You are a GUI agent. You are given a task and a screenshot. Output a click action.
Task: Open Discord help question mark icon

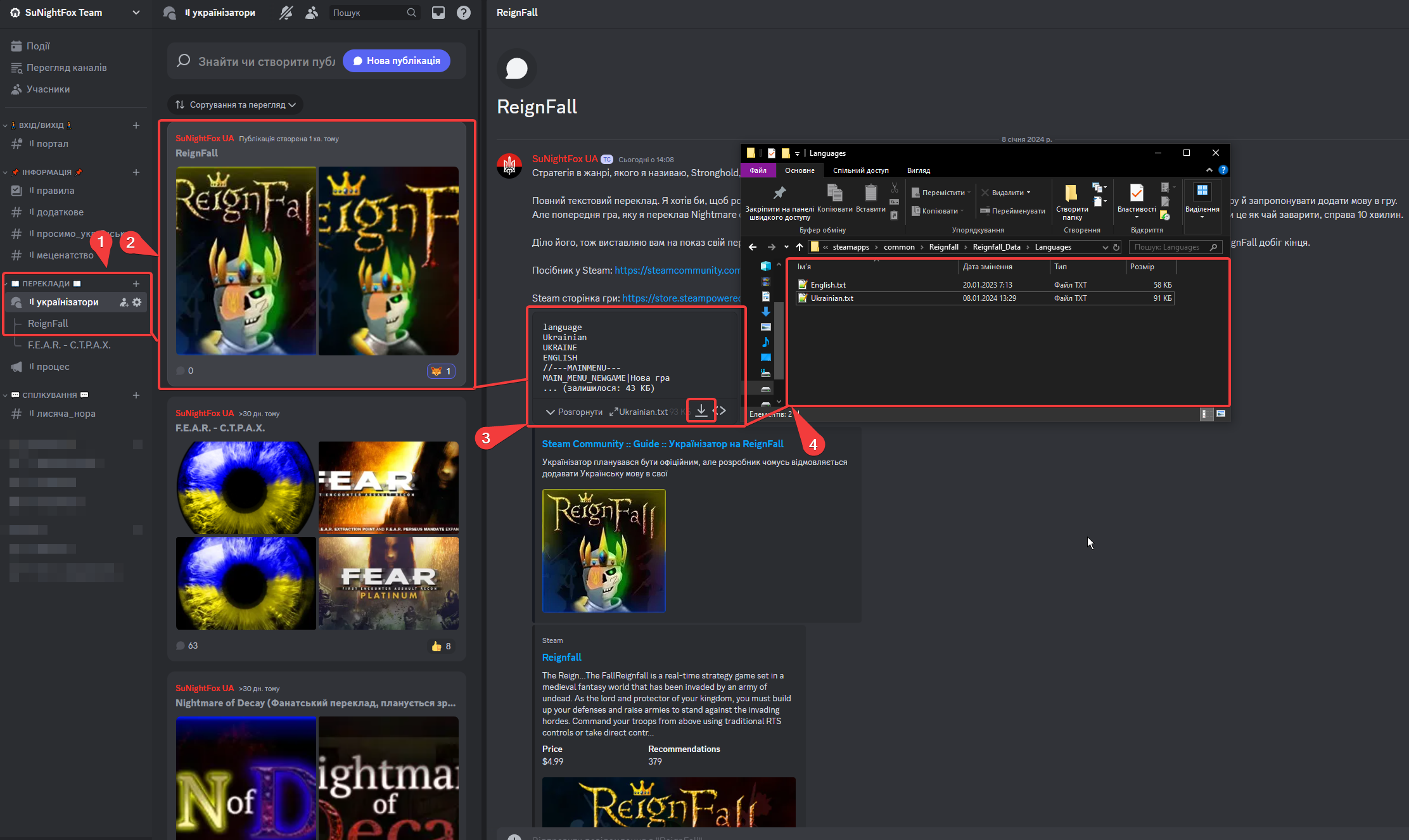(x=464, y=13)
